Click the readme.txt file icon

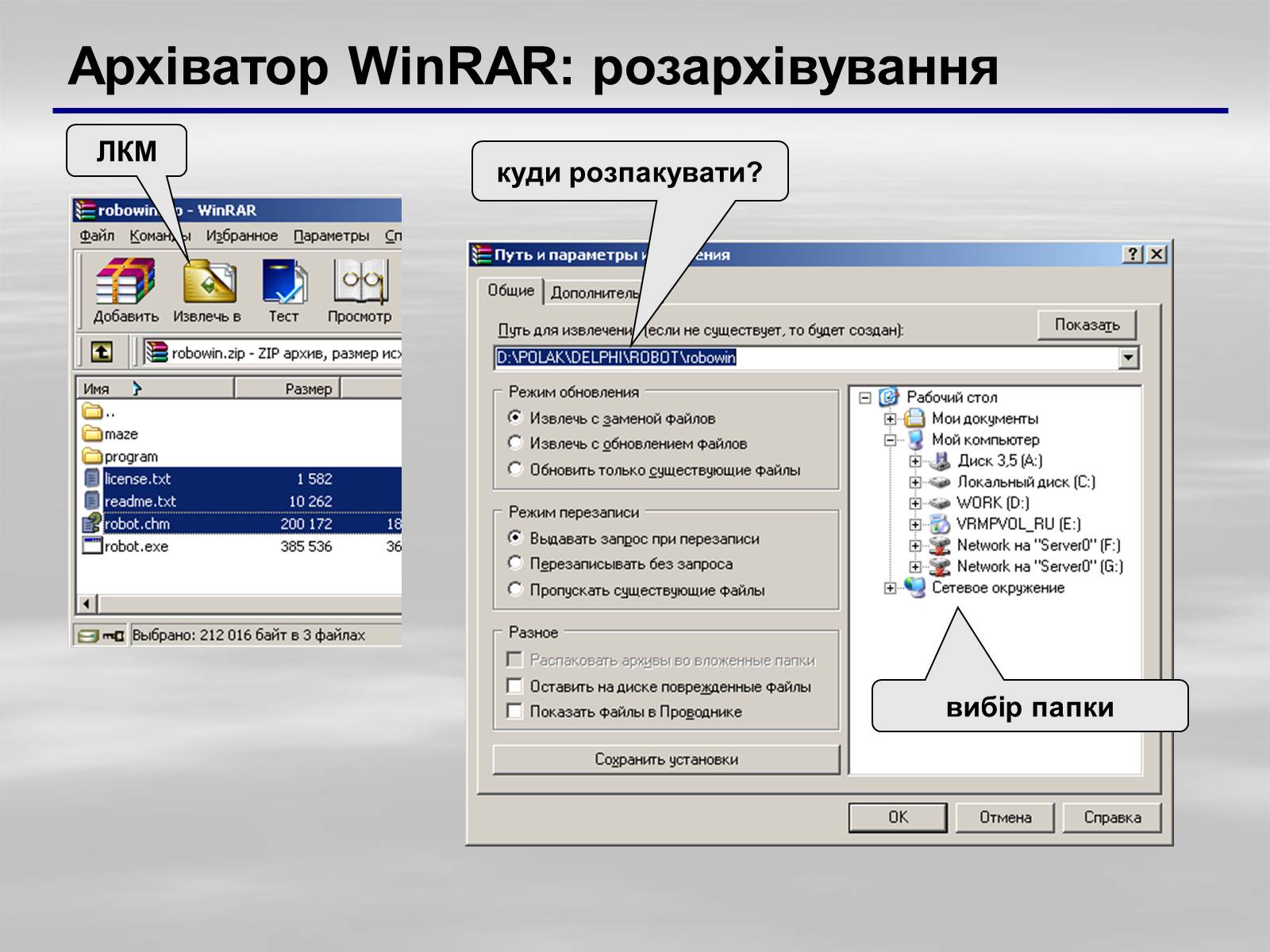(92, 501)
